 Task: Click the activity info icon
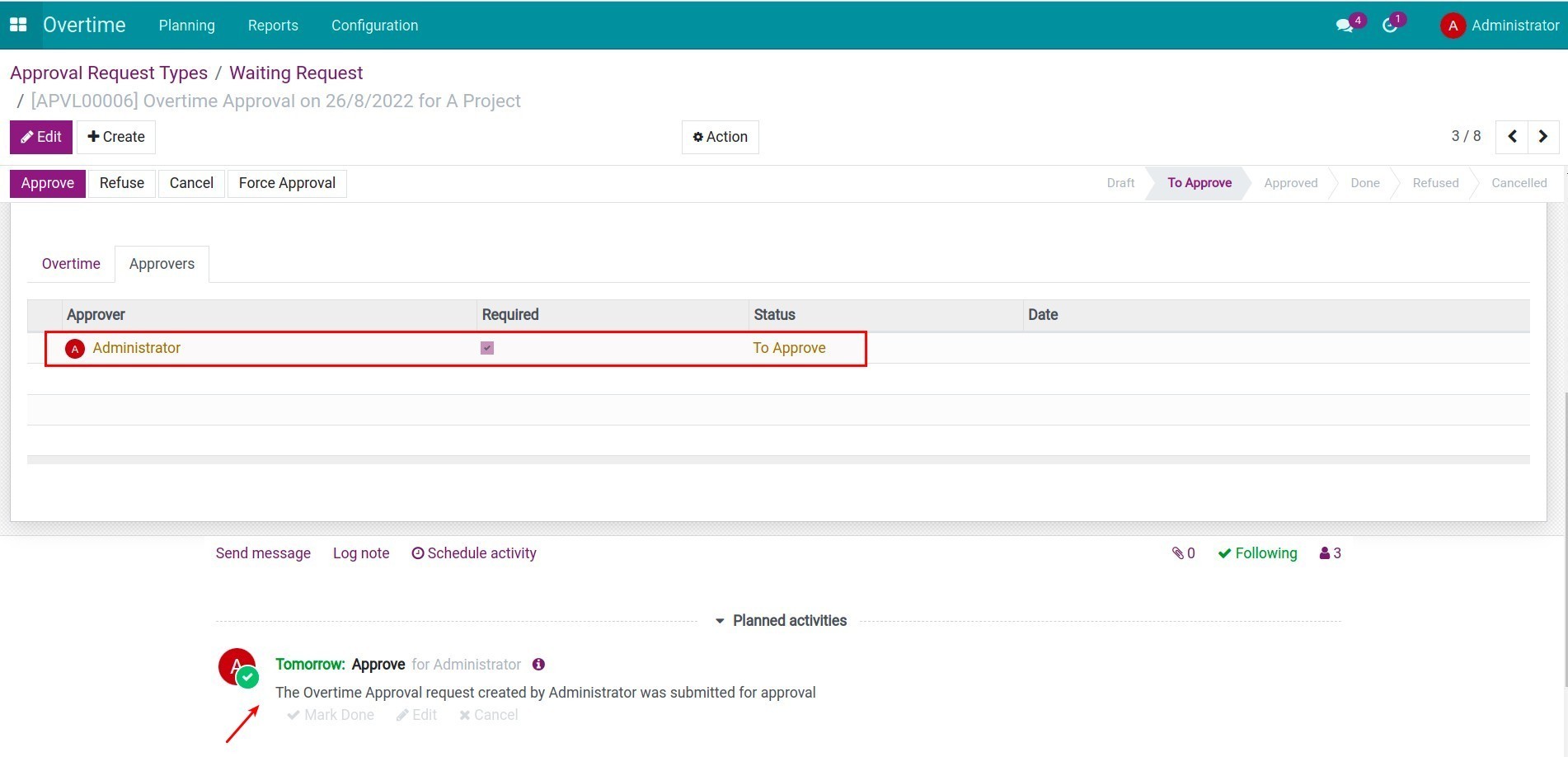[538, 665]
